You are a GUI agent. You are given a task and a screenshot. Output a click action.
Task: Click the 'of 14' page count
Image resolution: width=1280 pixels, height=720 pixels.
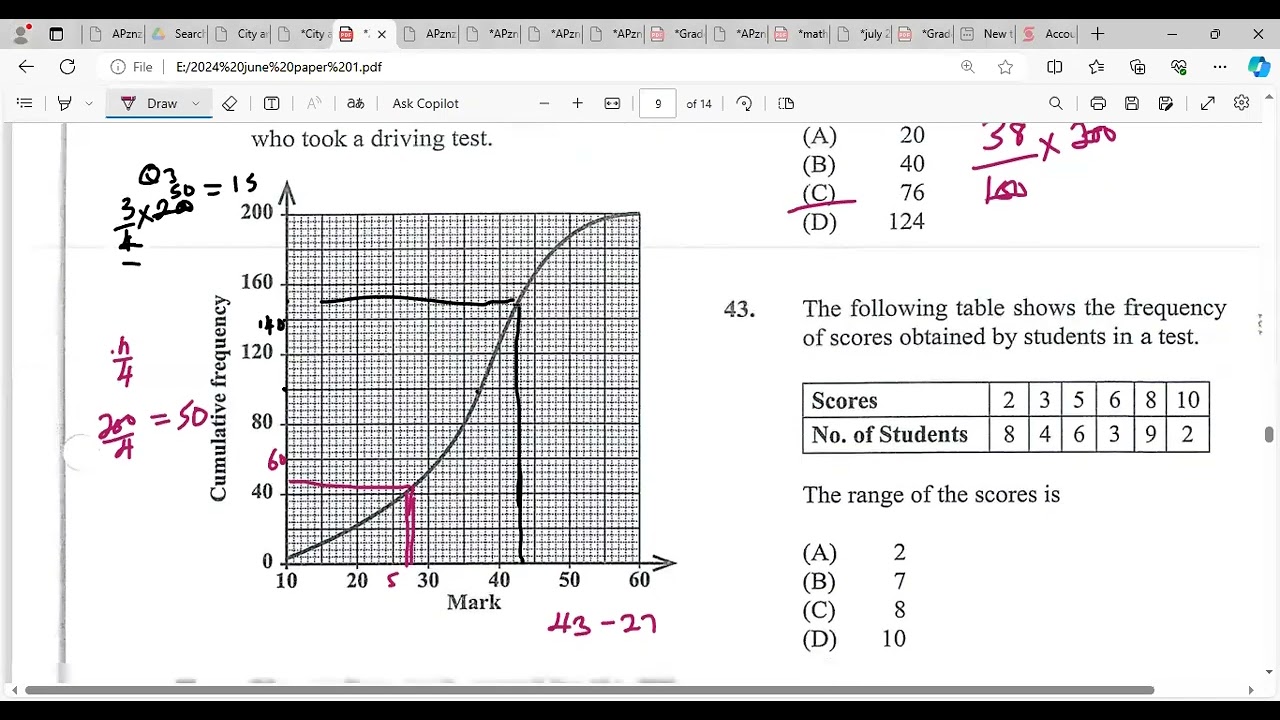click(699, 103)
